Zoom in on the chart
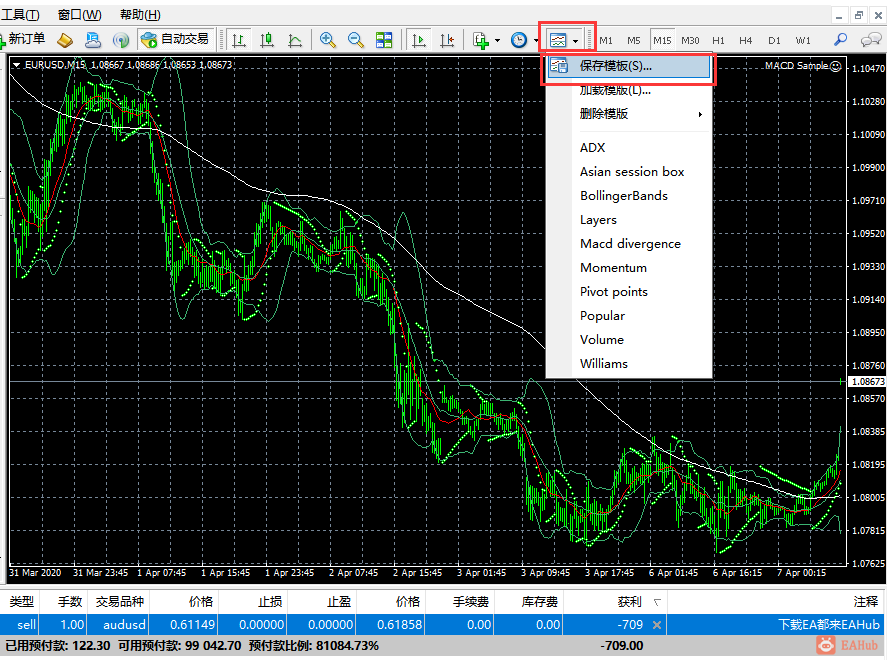 [x=328, y=40]
